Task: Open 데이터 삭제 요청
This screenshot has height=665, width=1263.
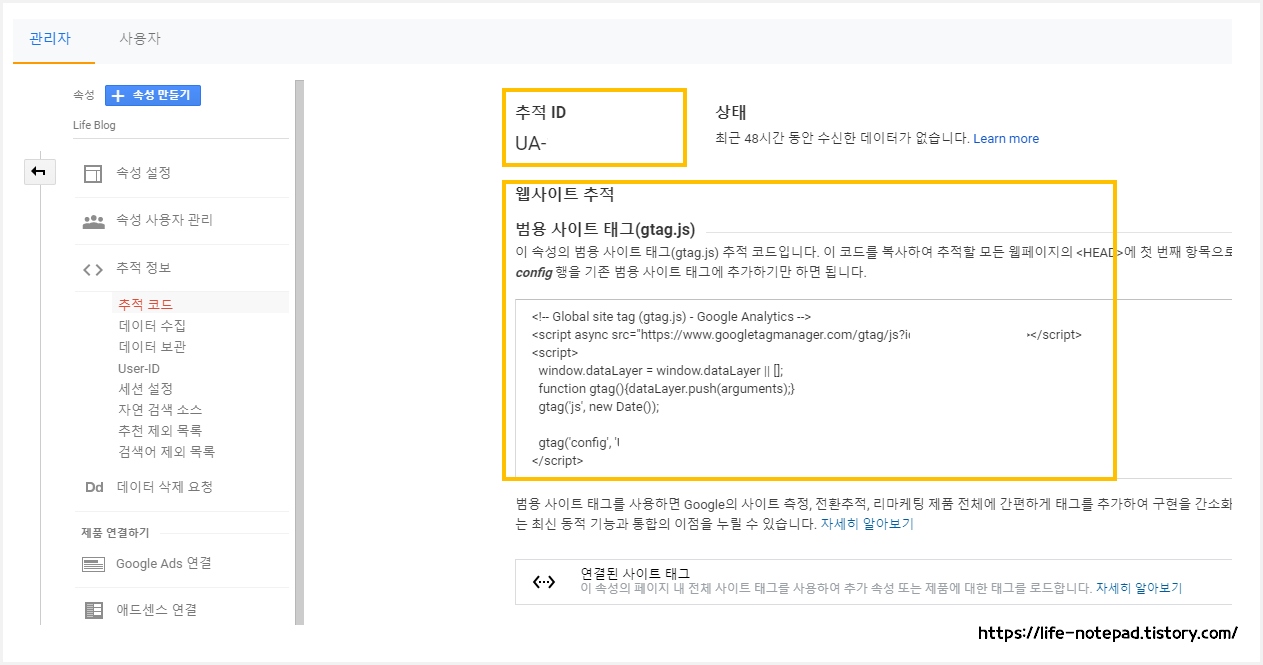Action: (x=164, y=487)
